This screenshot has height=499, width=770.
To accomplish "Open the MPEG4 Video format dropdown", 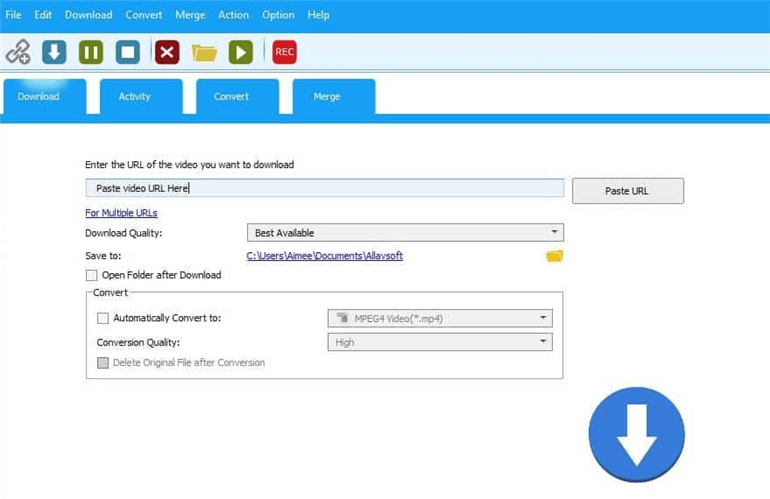I will coord(440,318).
